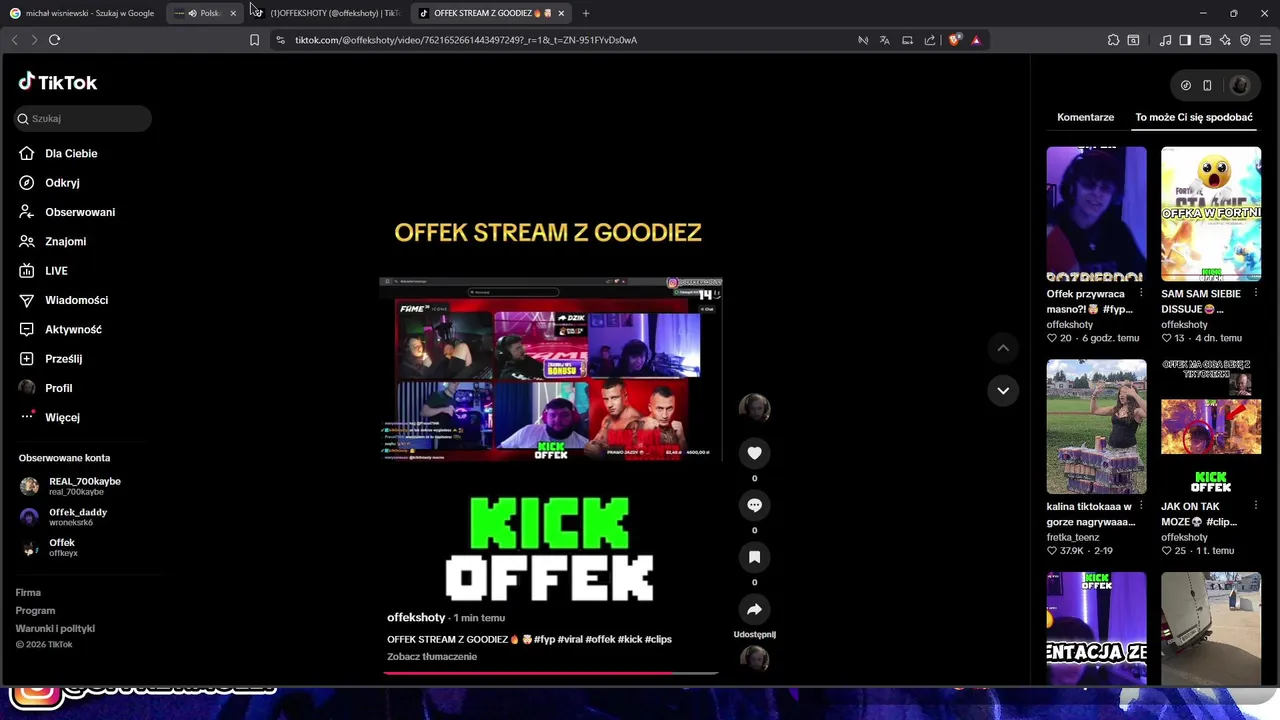Click the TikTok coins icon in the top pill

point(1186,86)
